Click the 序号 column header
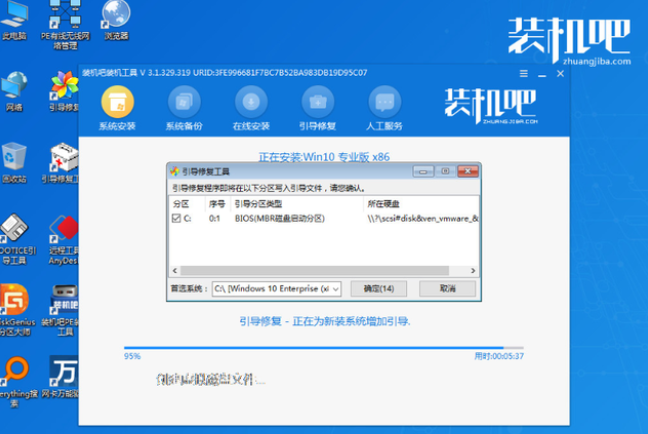Viewport: 648px width, 434px height. point(218,204)
